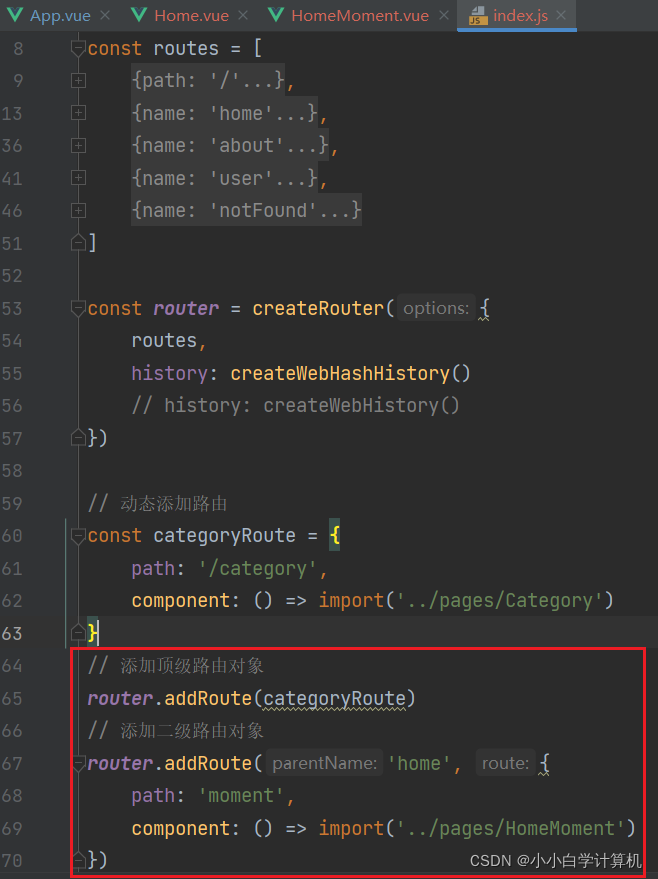Click the fold-end marker on line 63

click(78, 633)
